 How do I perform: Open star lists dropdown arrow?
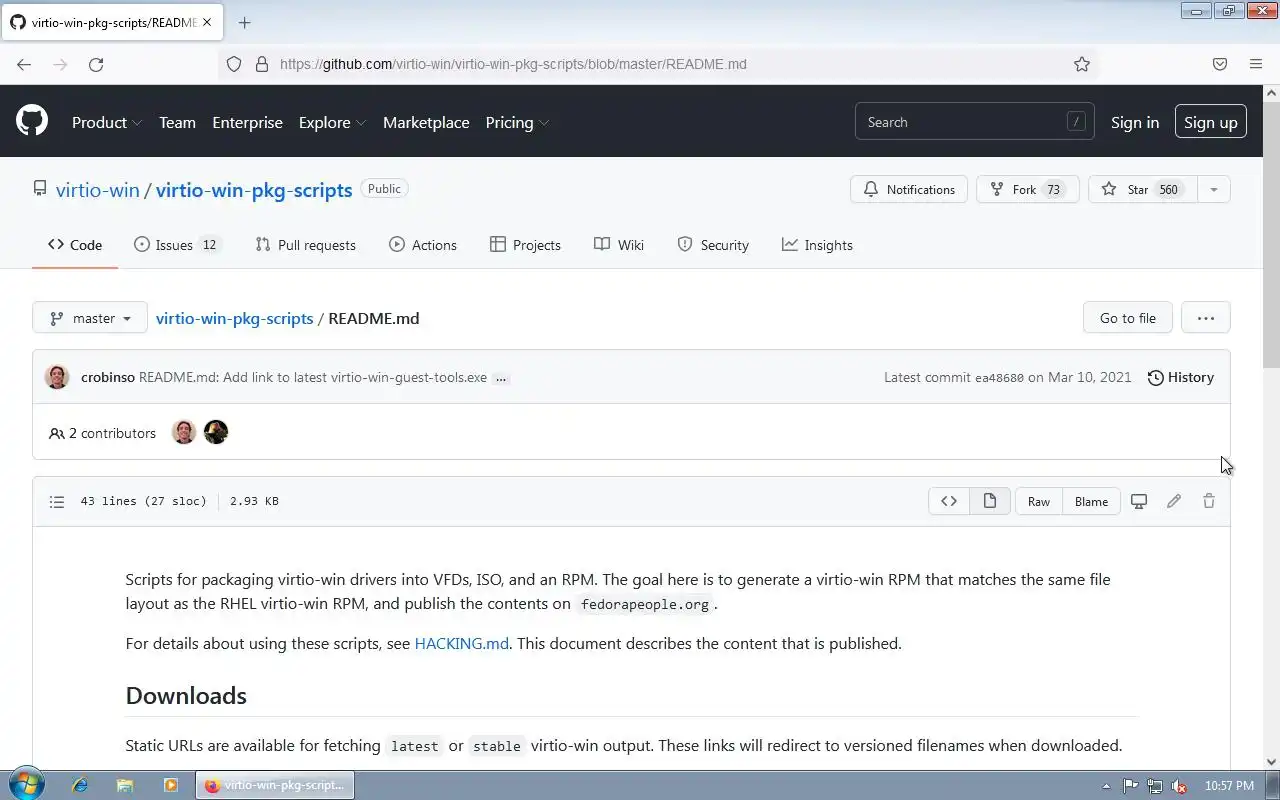click(1213, 189)
